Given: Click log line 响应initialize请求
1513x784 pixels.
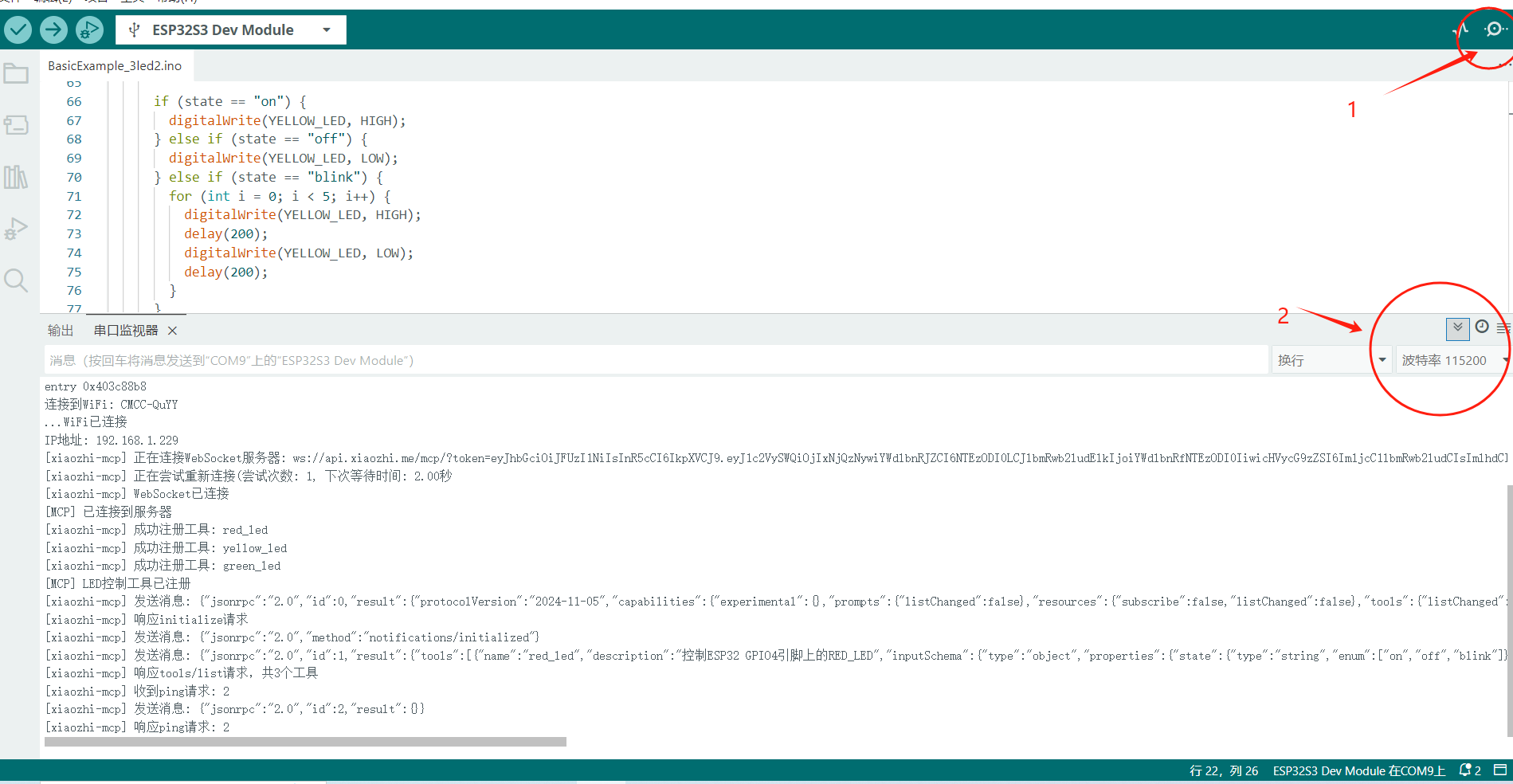Looking at the screenshot, I should [147, 620].
